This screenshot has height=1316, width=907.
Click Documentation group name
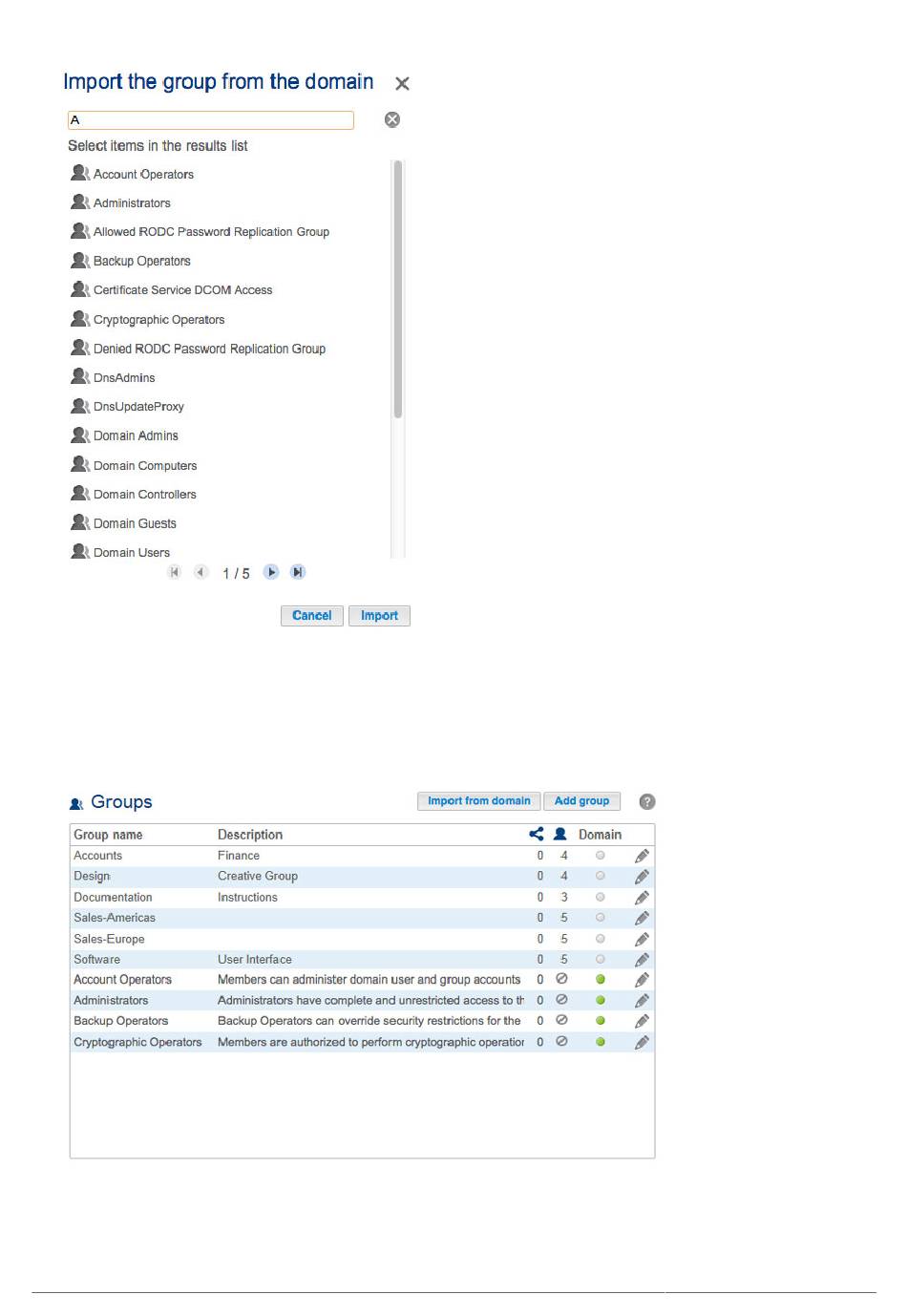(x=113, y=898)
